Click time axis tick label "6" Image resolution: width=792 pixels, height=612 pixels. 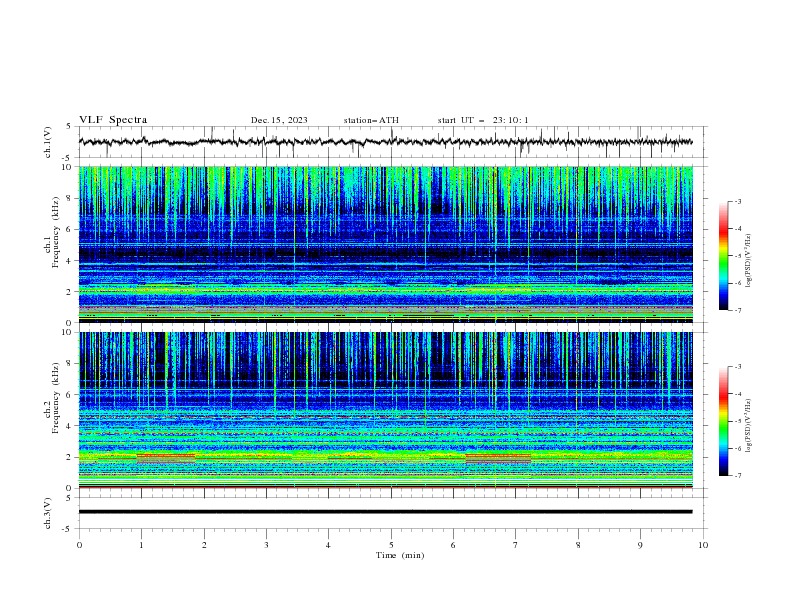453,545
